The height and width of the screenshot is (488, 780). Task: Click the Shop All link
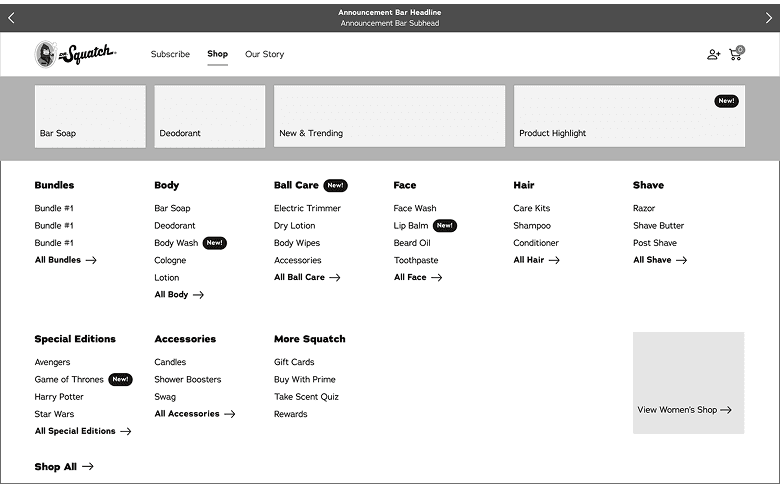tap(64, 467)
